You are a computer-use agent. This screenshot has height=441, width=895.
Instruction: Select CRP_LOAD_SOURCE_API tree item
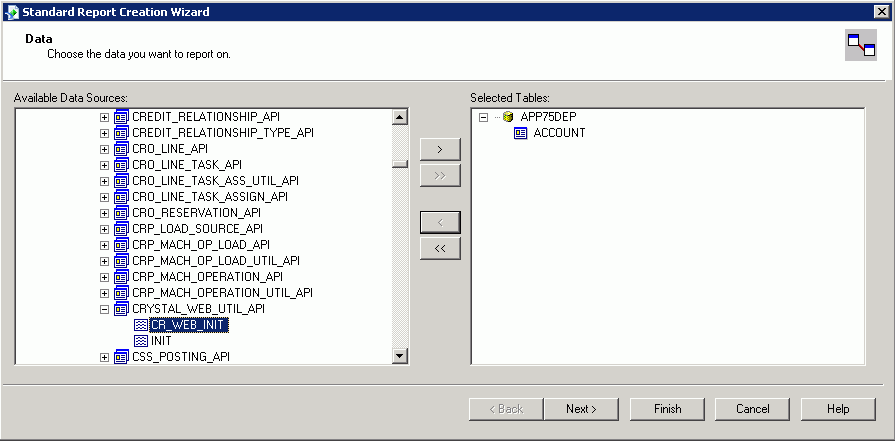pos(197,229)
